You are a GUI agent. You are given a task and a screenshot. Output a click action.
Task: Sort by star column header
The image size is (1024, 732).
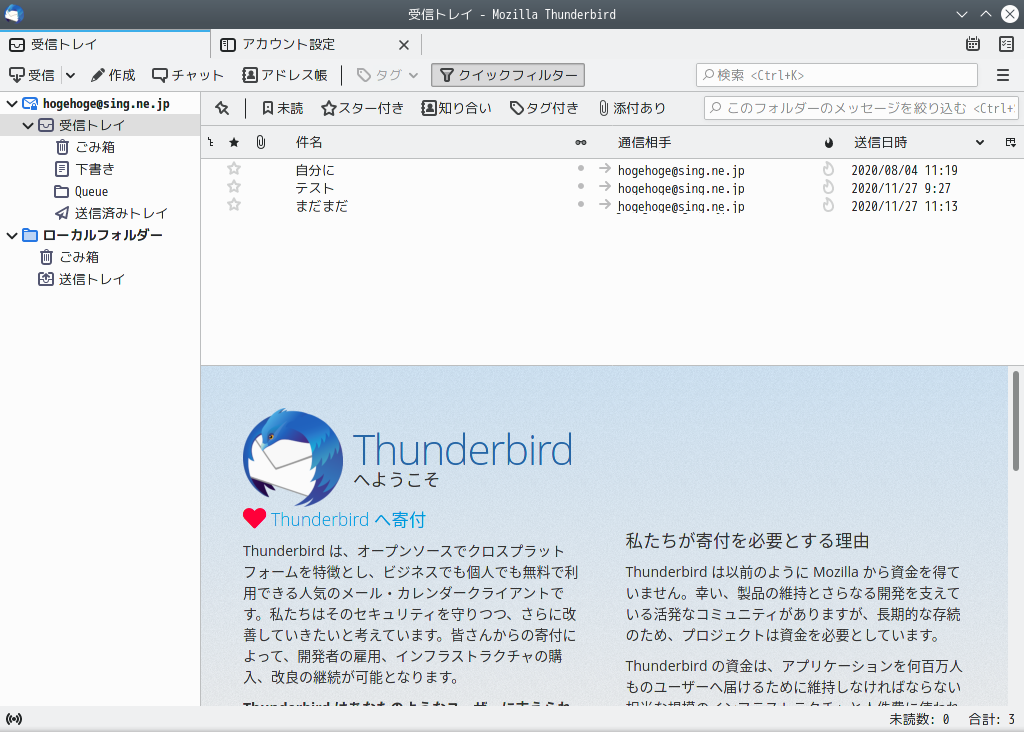pyautogui.click(x=234, y=142)
